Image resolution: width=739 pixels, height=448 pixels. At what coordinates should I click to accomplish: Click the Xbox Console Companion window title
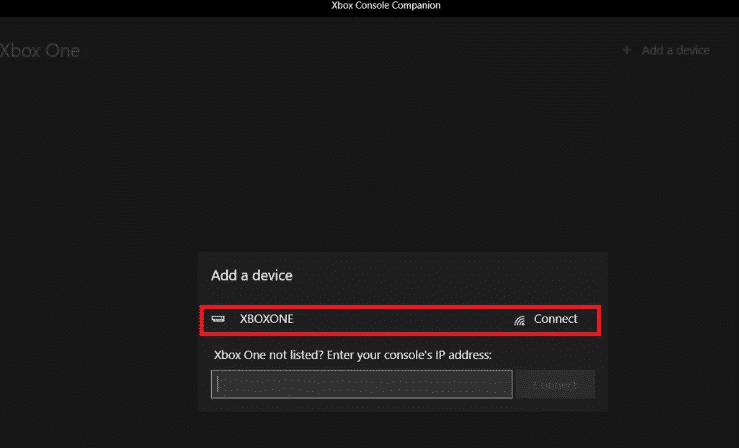[386, 6]
